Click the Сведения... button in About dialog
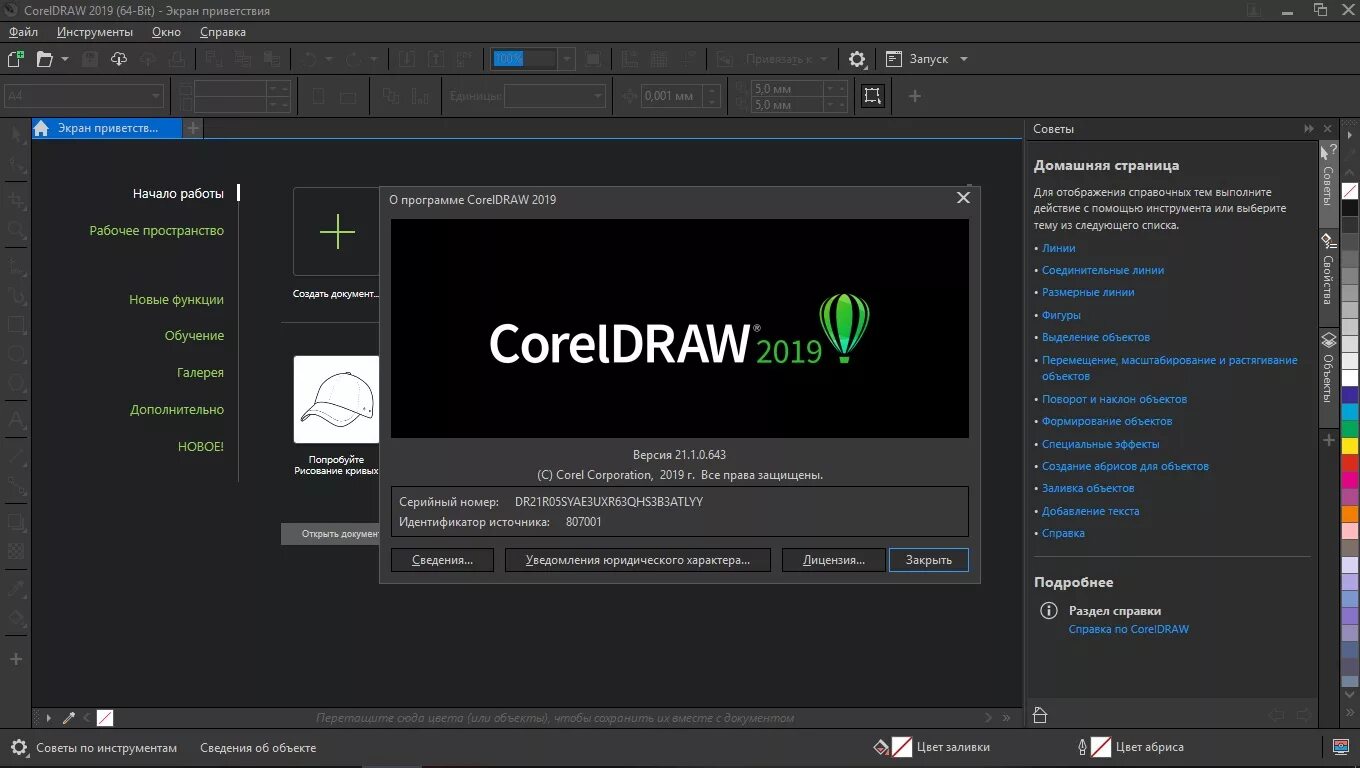The width and height of the screenshot is (1360, 768). click(442, 560)
